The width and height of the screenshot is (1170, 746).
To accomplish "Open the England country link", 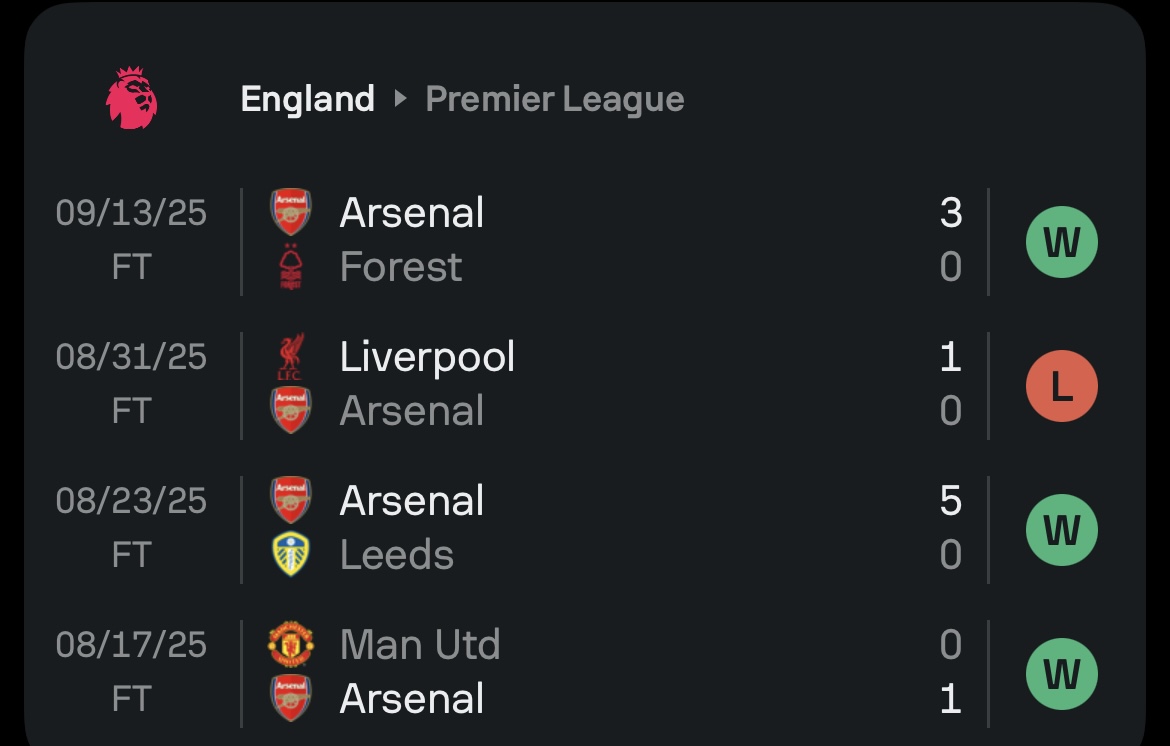I will click(308, 99).
